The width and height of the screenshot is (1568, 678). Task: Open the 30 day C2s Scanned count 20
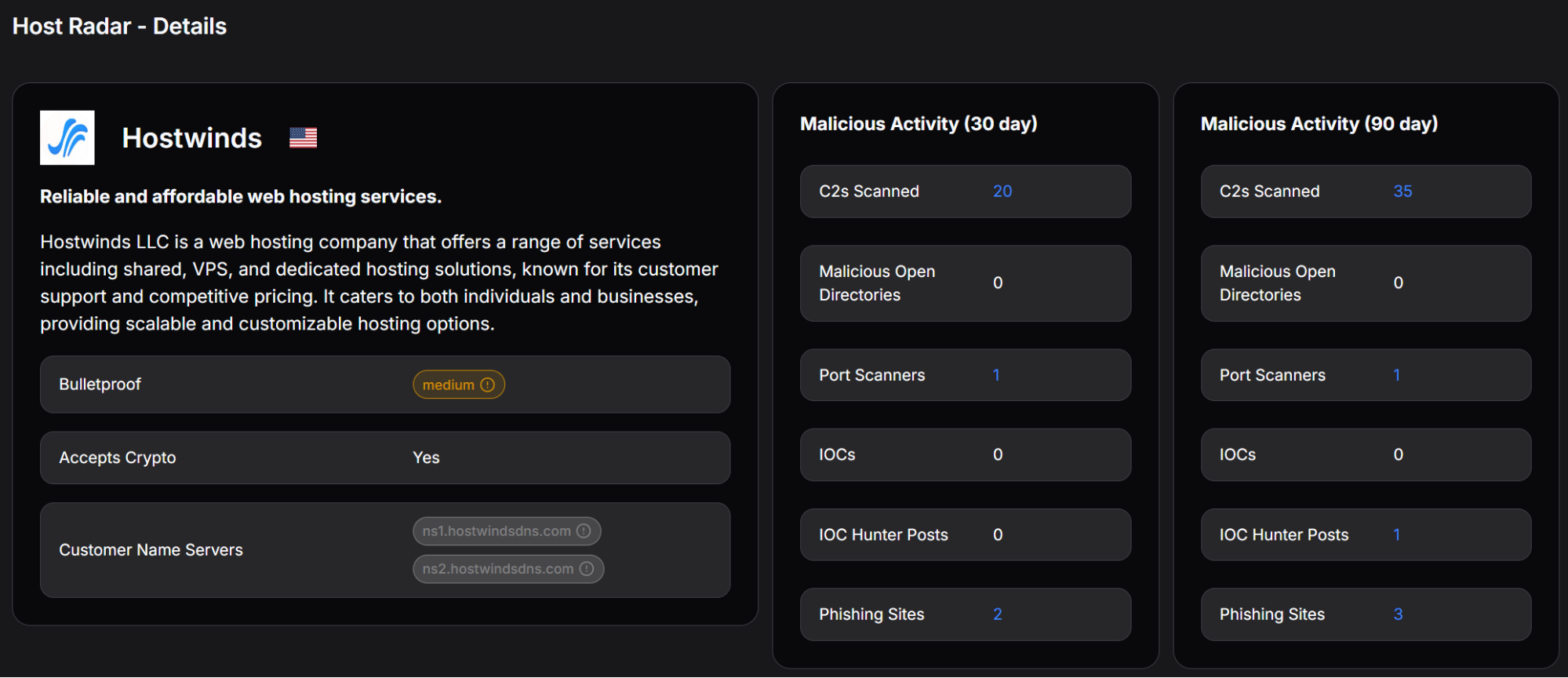[1002, 191]
